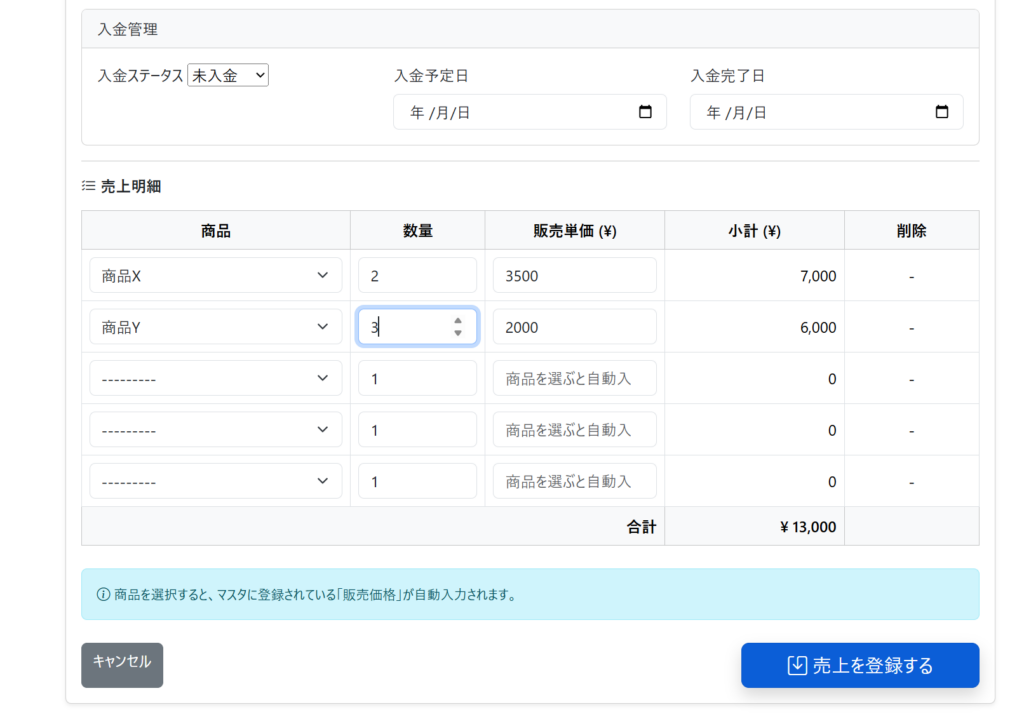
Task: Click third row quantity field
Action: tap(417, 378)
